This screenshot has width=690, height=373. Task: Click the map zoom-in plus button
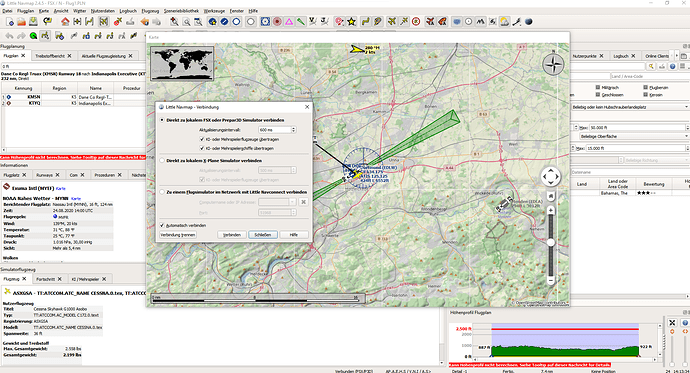point(551,211)
